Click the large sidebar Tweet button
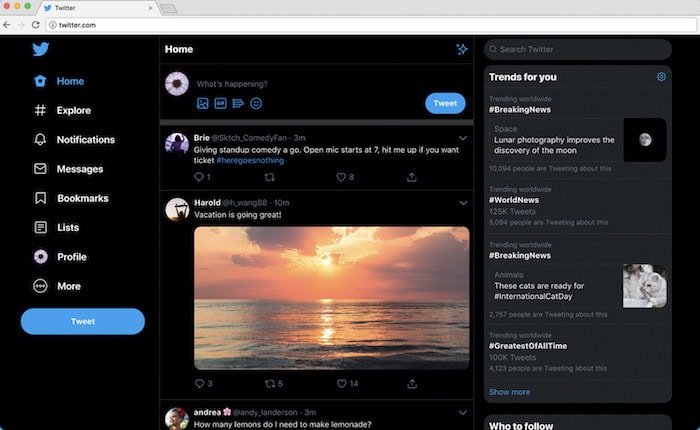Viewport: 700px width, 430px height. click(x=83, y=321)
